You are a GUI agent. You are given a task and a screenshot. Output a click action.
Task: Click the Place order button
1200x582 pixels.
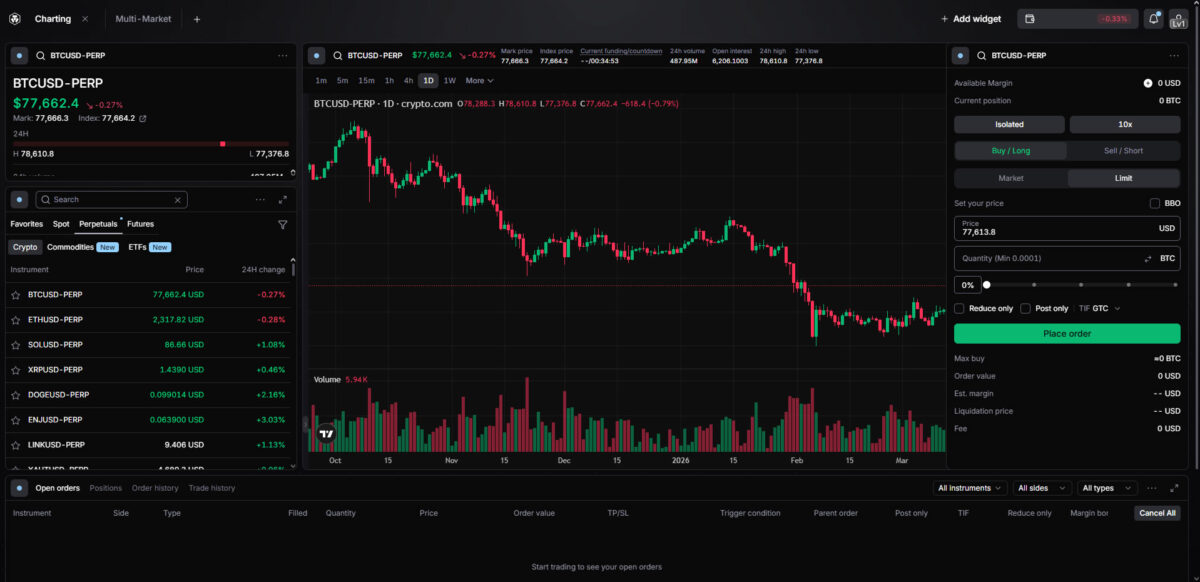coord(1067,333)
